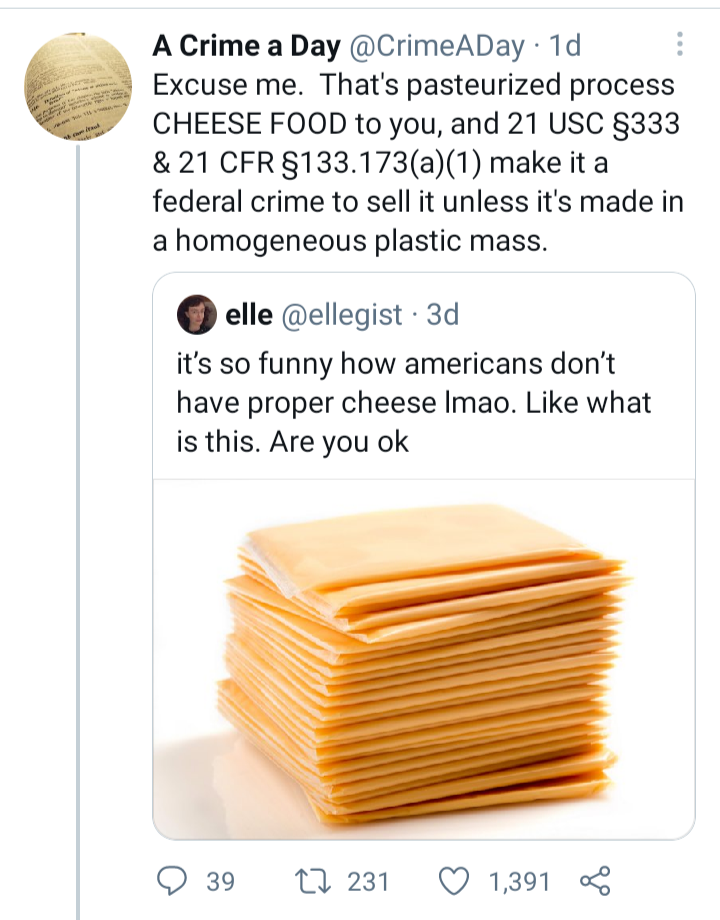Click the @ellegist handle
The height and width of the screenshot is (920, 720).
[x=344, y=315]
